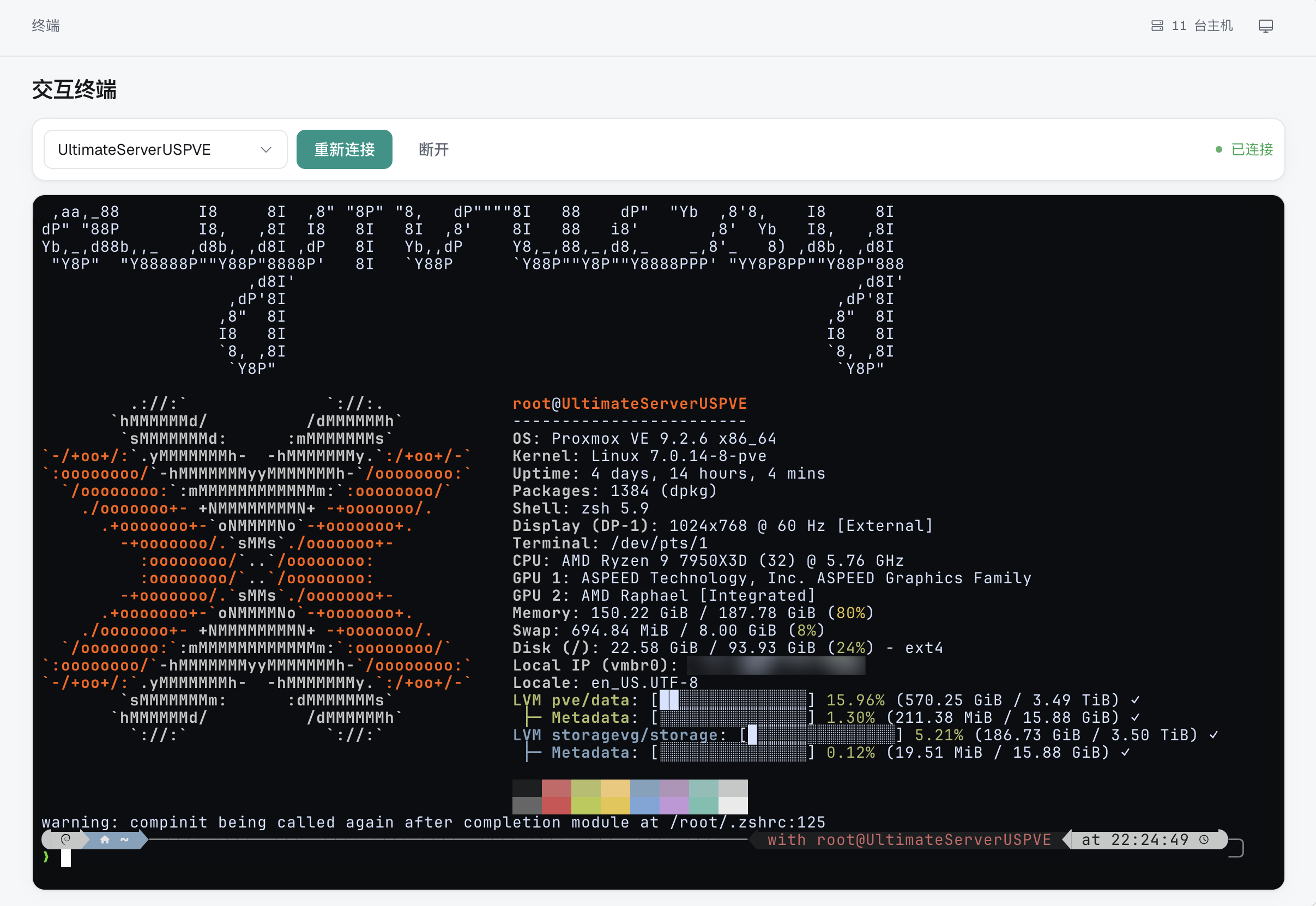Click the 'Shell: zsh 5.9' line
1316x906 pixels.
click(x=580, y=509)
